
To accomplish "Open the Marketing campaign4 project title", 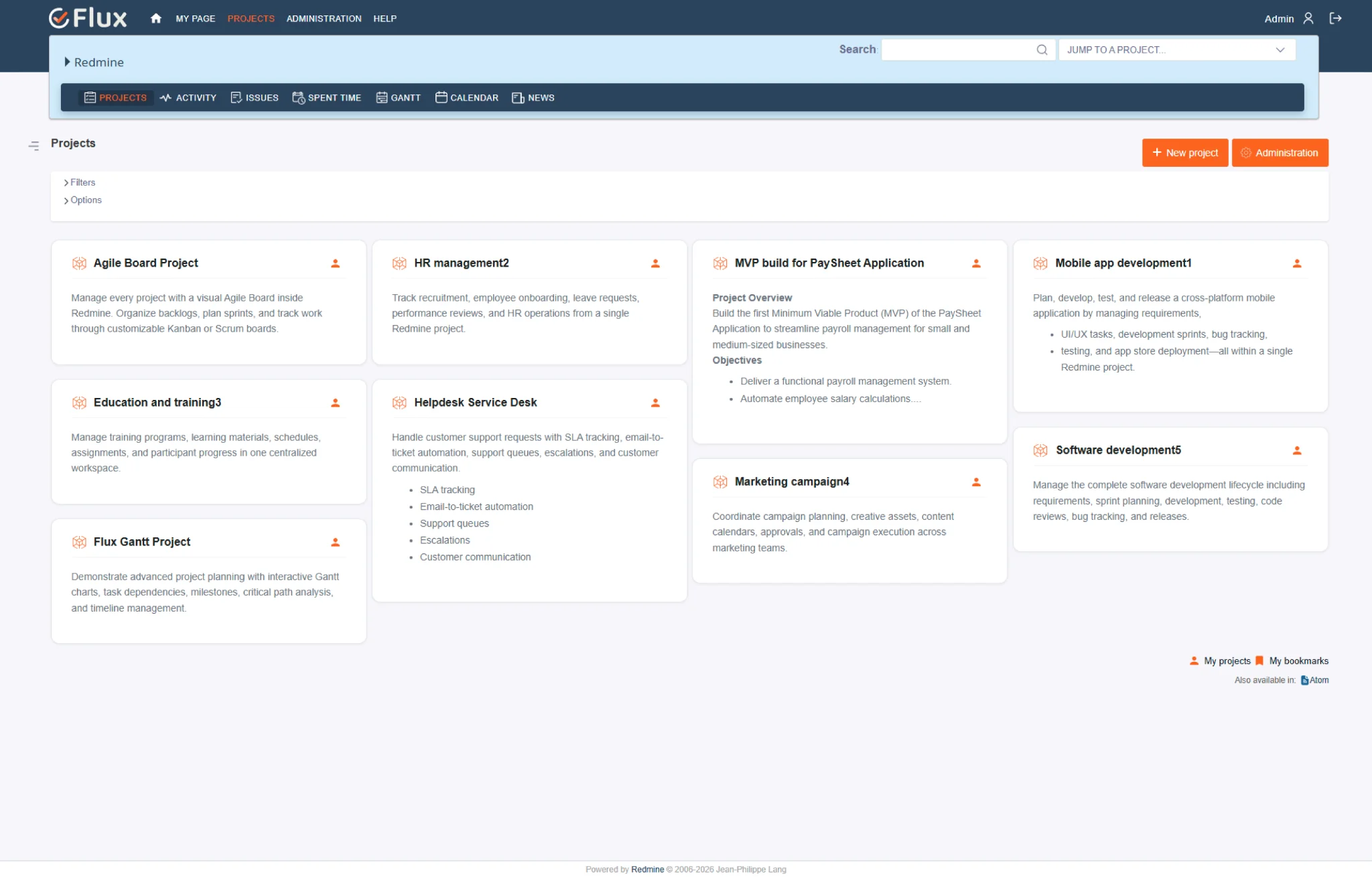I will tap(792, 482).
